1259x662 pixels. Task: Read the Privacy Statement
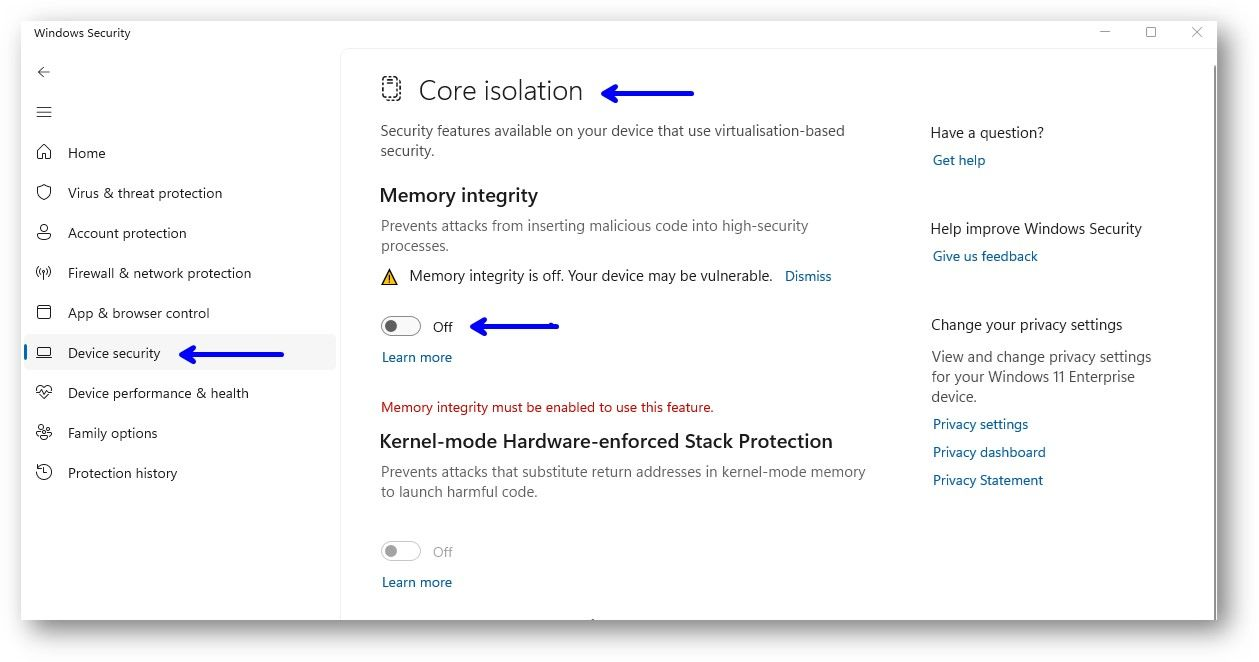[x=987, y=480]
